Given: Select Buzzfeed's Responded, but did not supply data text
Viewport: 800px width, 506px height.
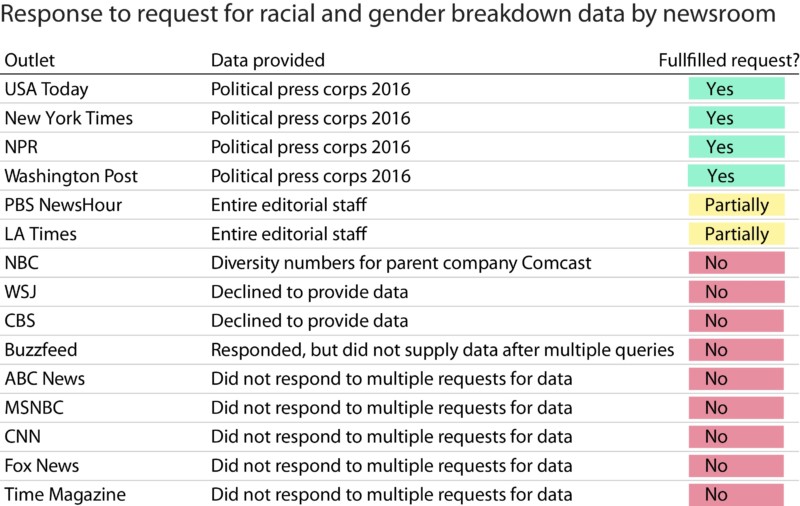Looking at the screenshot, I should pos(442,350).
